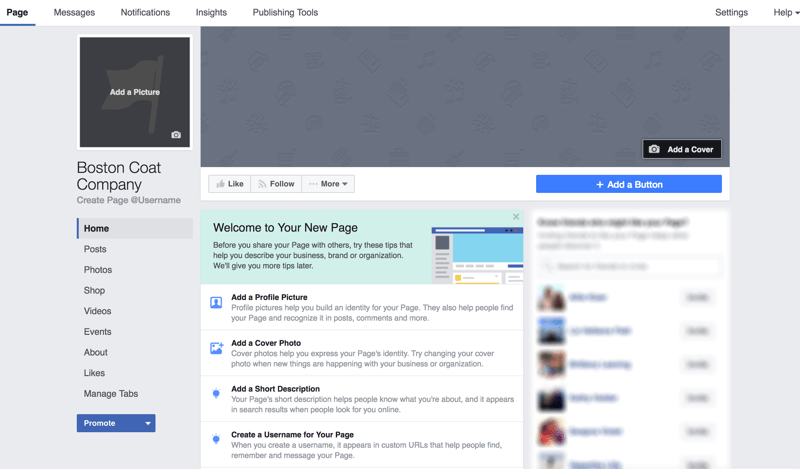Open the Messages tab
Image resolution: width=800 pixels, height=469 pixels.
[x=74, y=13]
